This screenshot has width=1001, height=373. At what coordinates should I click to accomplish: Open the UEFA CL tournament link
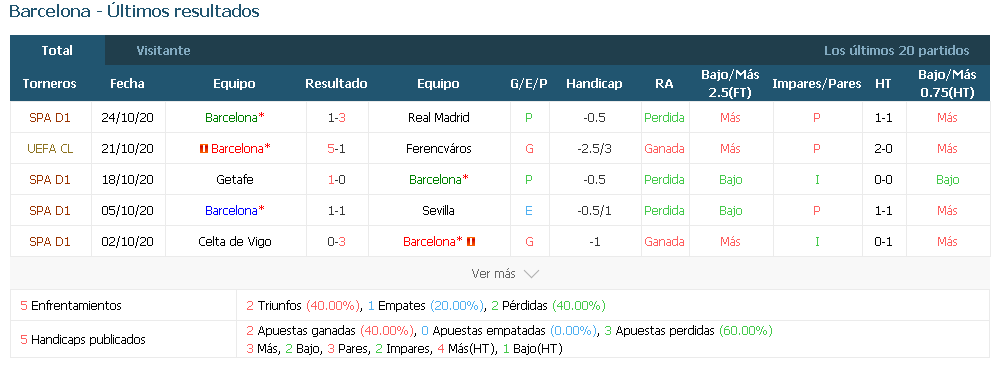click(x=50, y=149)
